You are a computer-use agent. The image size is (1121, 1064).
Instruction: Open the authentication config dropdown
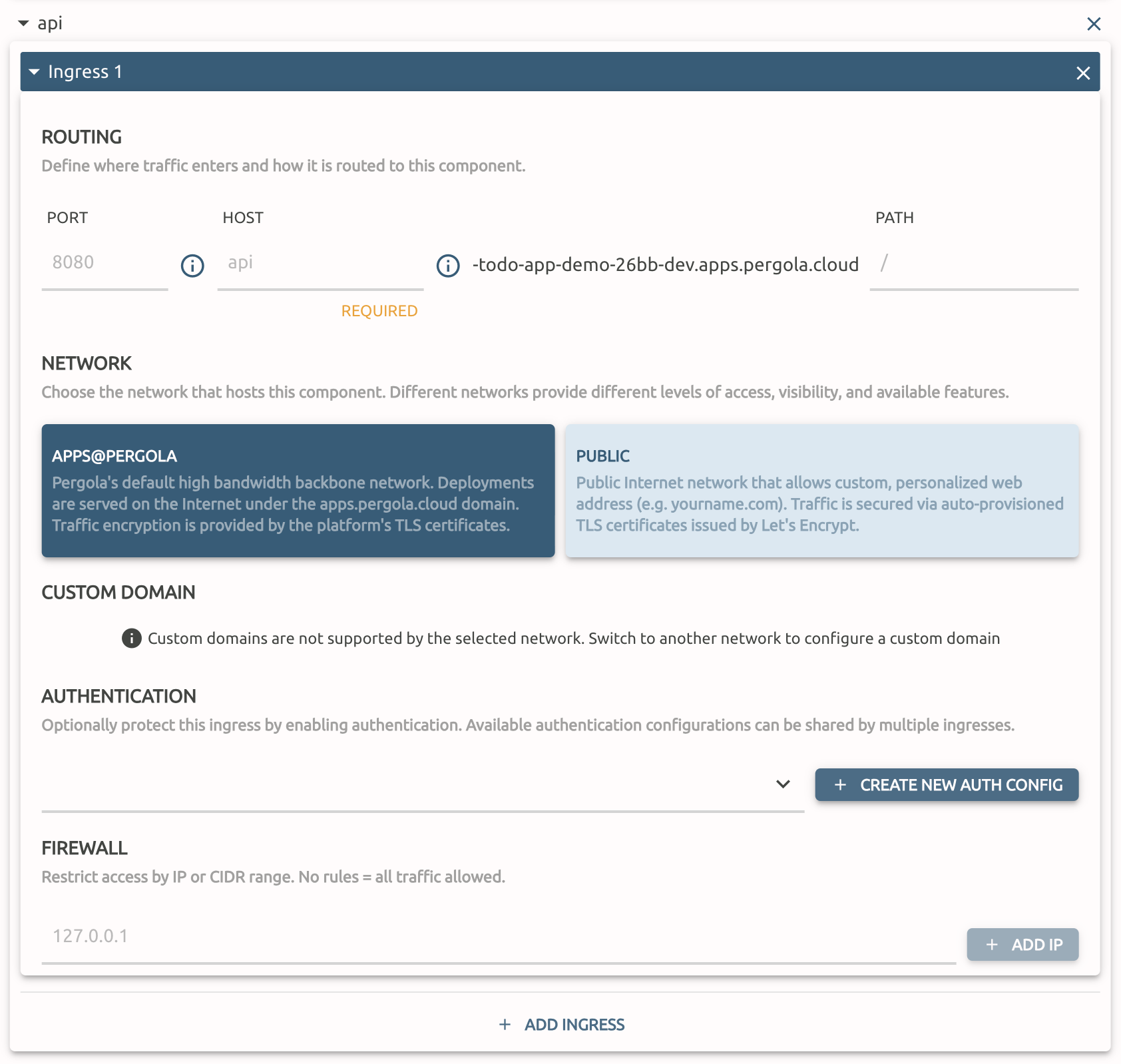click(x=423, y=785)
